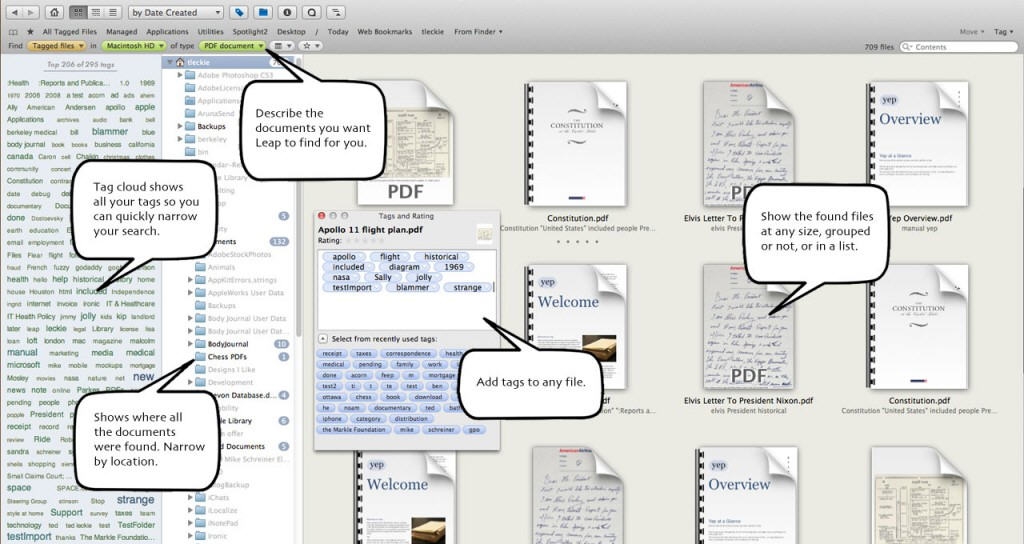
Task: Open the PDF document type dropdown
Action: click(x=232, y=46)
